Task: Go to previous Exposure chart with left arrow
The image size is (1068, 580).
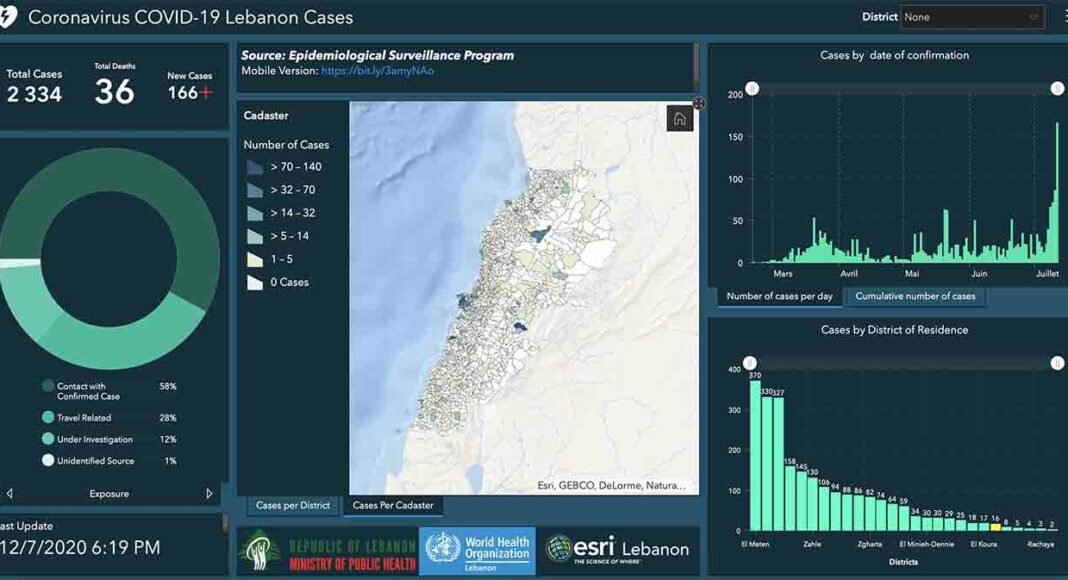Action: (10, 494)
